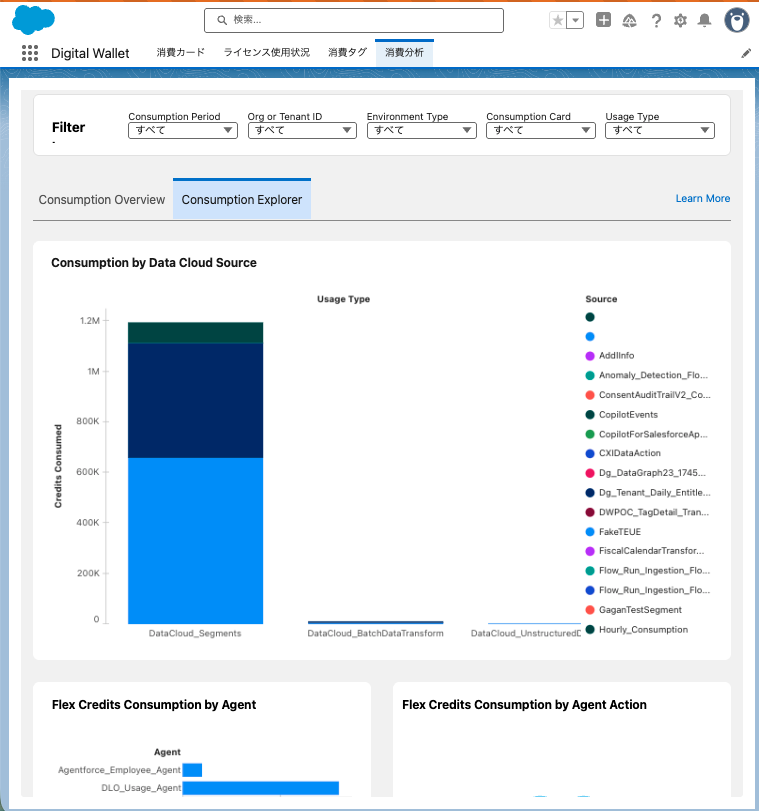759x811 pixels.
Task: Click the Anomaly_Detection_Flo... legend dot
Action: pyautogui.click(x=590, y=376)
